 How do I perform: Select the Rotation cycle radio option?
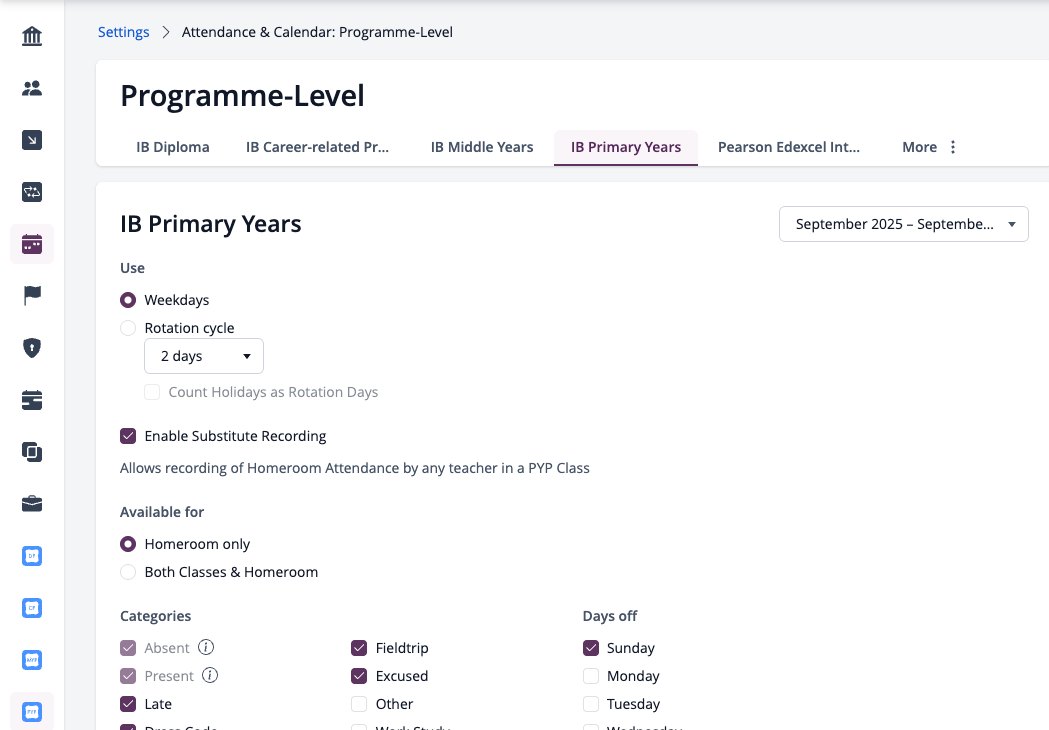click(128, 328)
